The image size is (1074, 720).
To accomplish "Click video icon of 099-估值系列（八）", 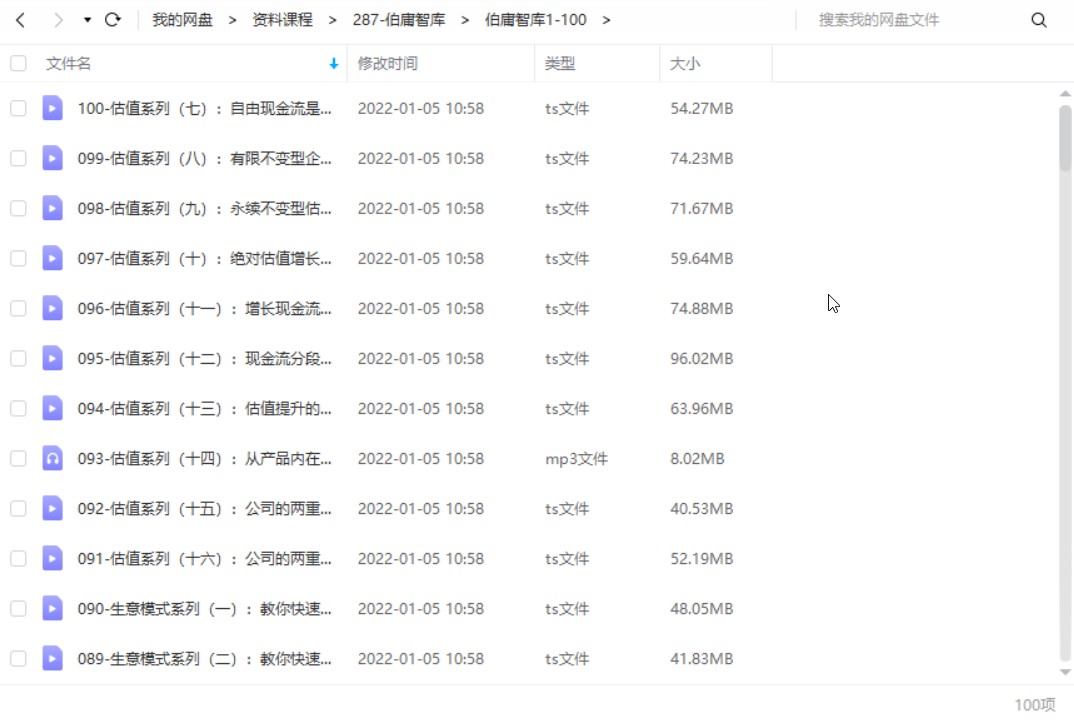I will pos(52,158).
